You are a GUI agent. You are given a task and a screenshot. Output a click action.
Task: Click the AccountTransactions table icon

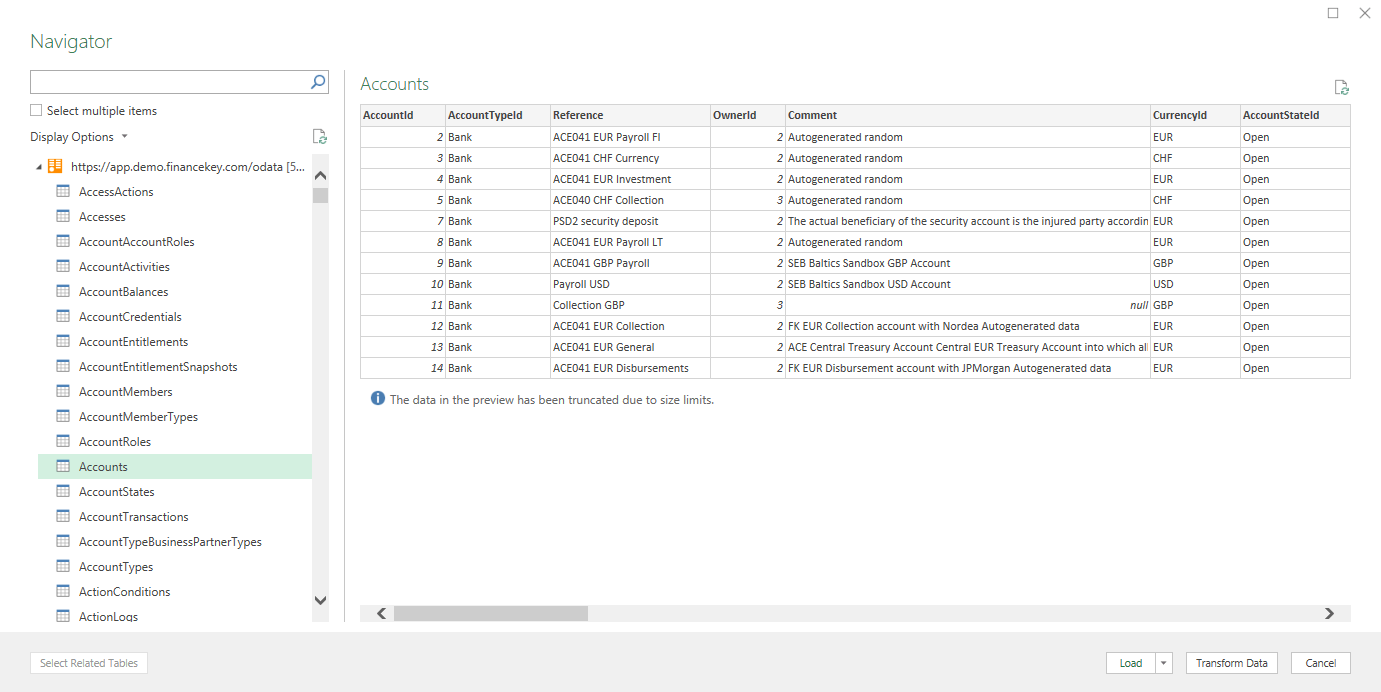63,517
